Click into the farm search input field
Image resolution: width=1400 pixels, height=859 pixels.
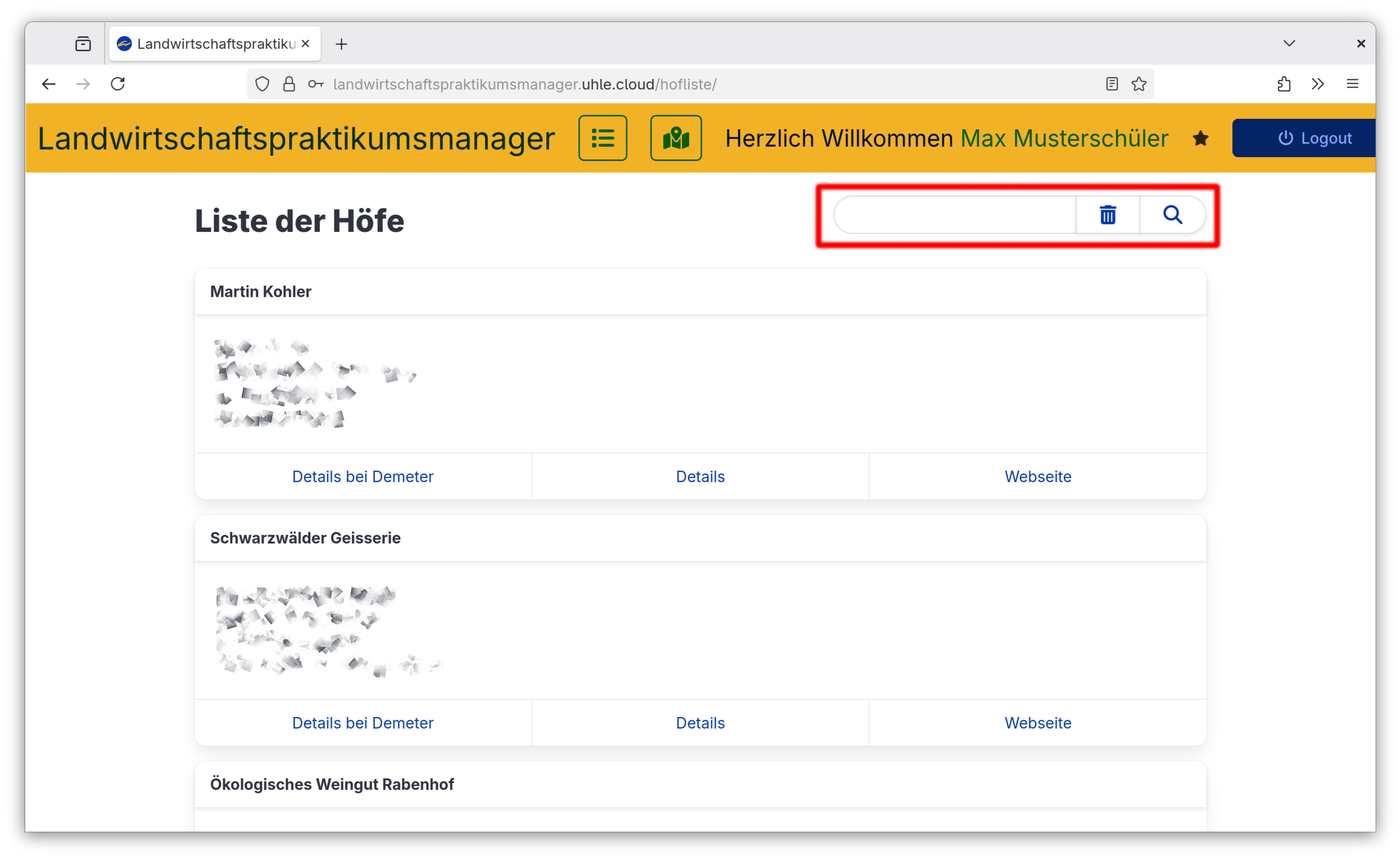(954, 215)
